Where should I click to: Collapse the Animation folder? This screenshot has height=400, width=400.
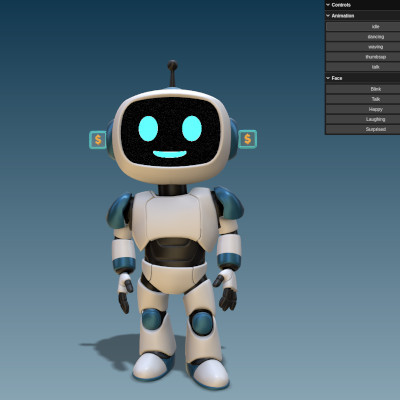362,16
